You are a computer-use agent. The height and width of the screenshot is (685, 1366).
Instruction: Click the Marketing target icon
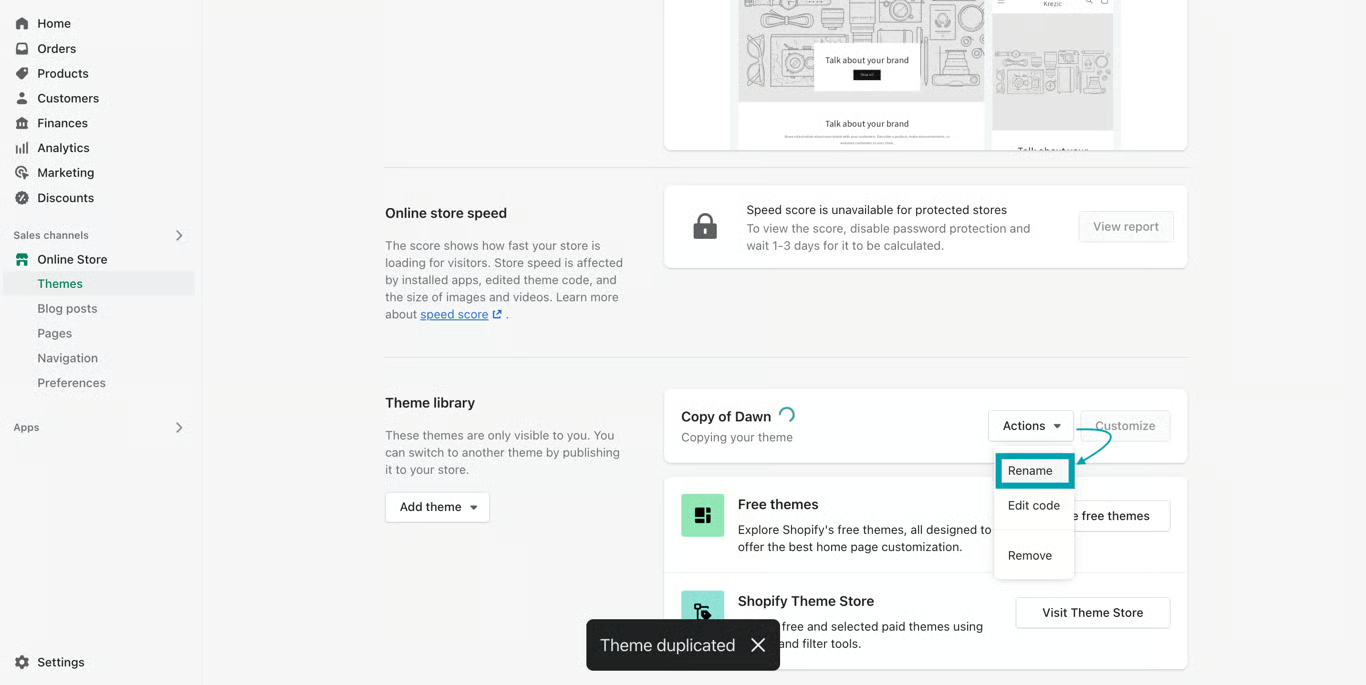(x=22, y=172)
